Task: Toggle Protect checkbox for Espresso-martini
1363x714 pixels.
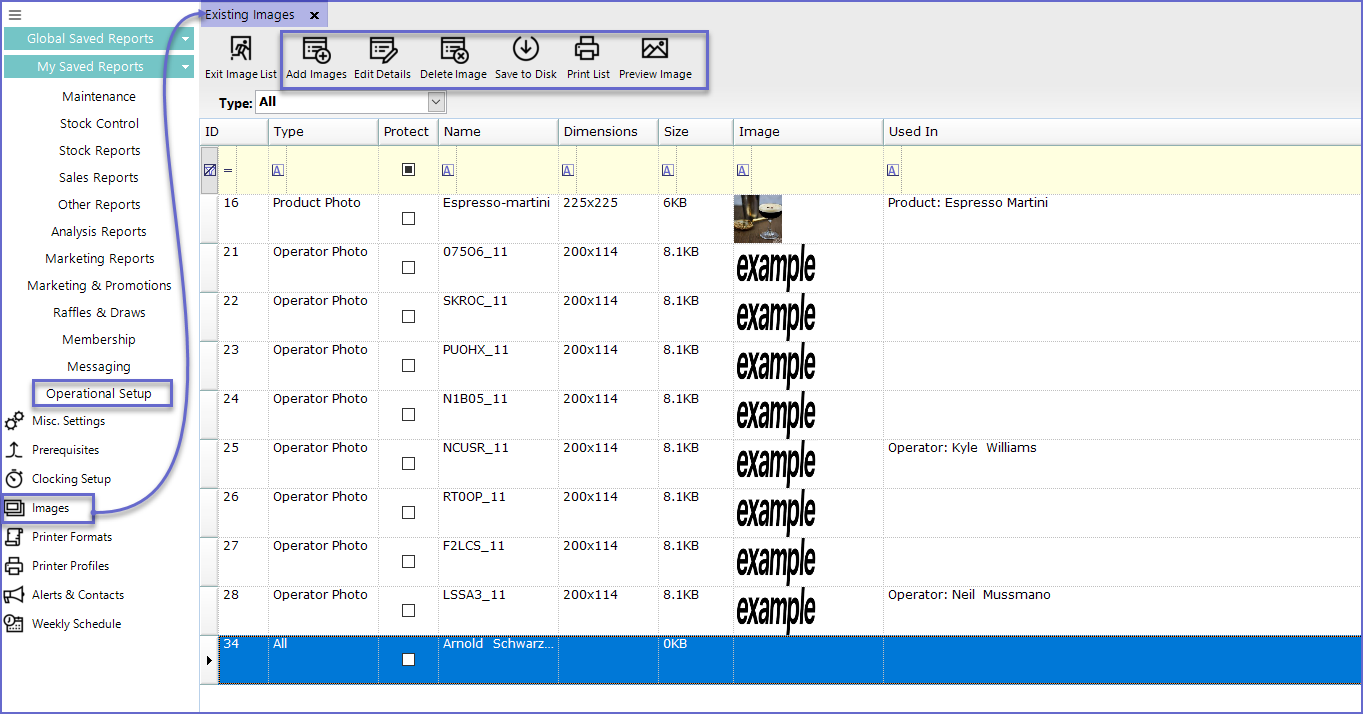Action: [x=408, y=219]
